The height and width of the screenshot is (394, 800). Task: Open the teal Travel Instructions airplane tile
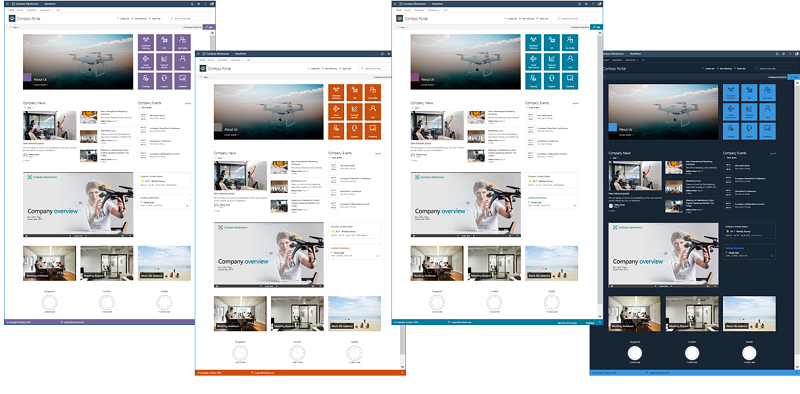(x=533, y=62)
